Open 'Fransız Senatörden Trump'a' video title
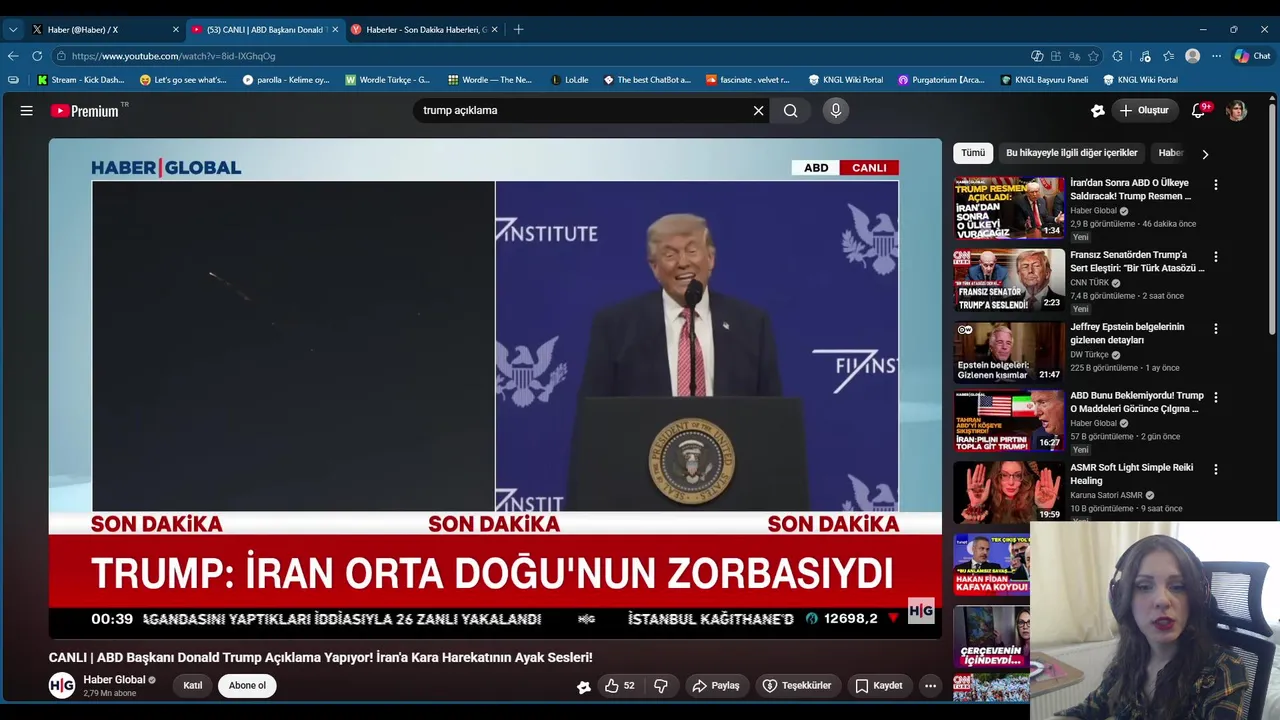The width and height of the screenshot is (1280, 720). [1137, 261]
